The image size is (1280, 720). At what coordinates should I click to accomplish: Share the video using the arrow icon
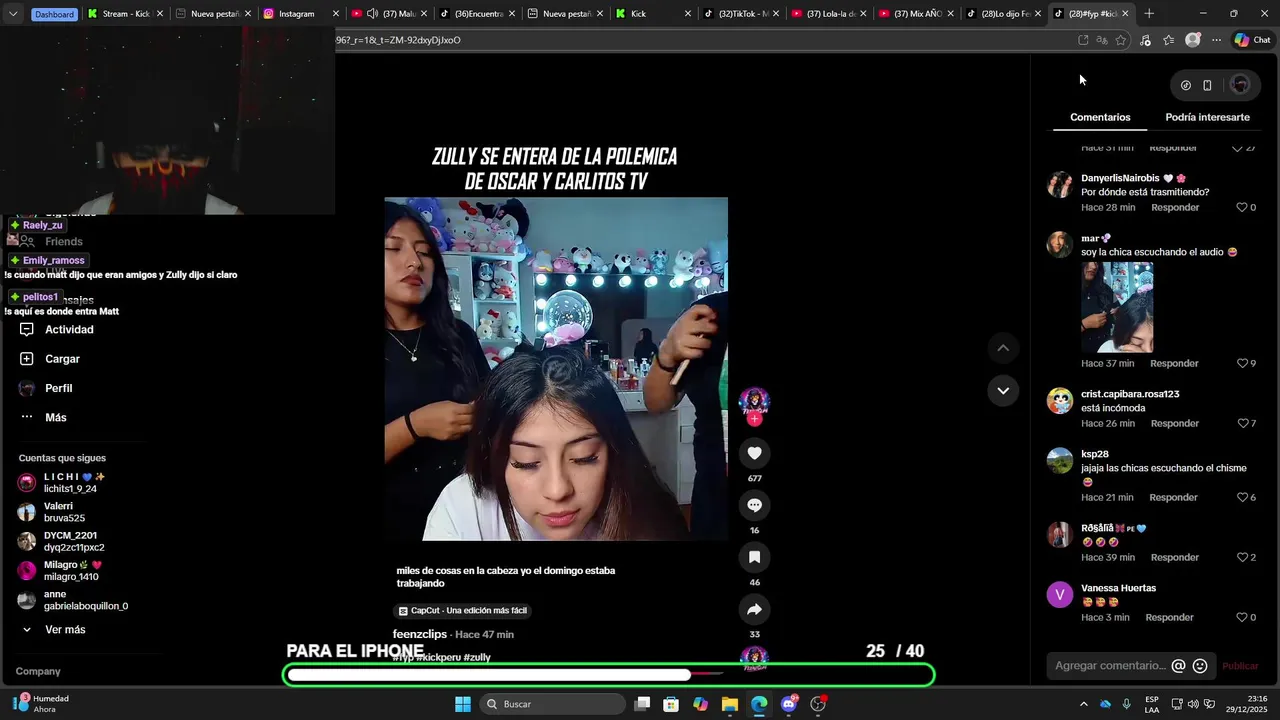(754, 609)
